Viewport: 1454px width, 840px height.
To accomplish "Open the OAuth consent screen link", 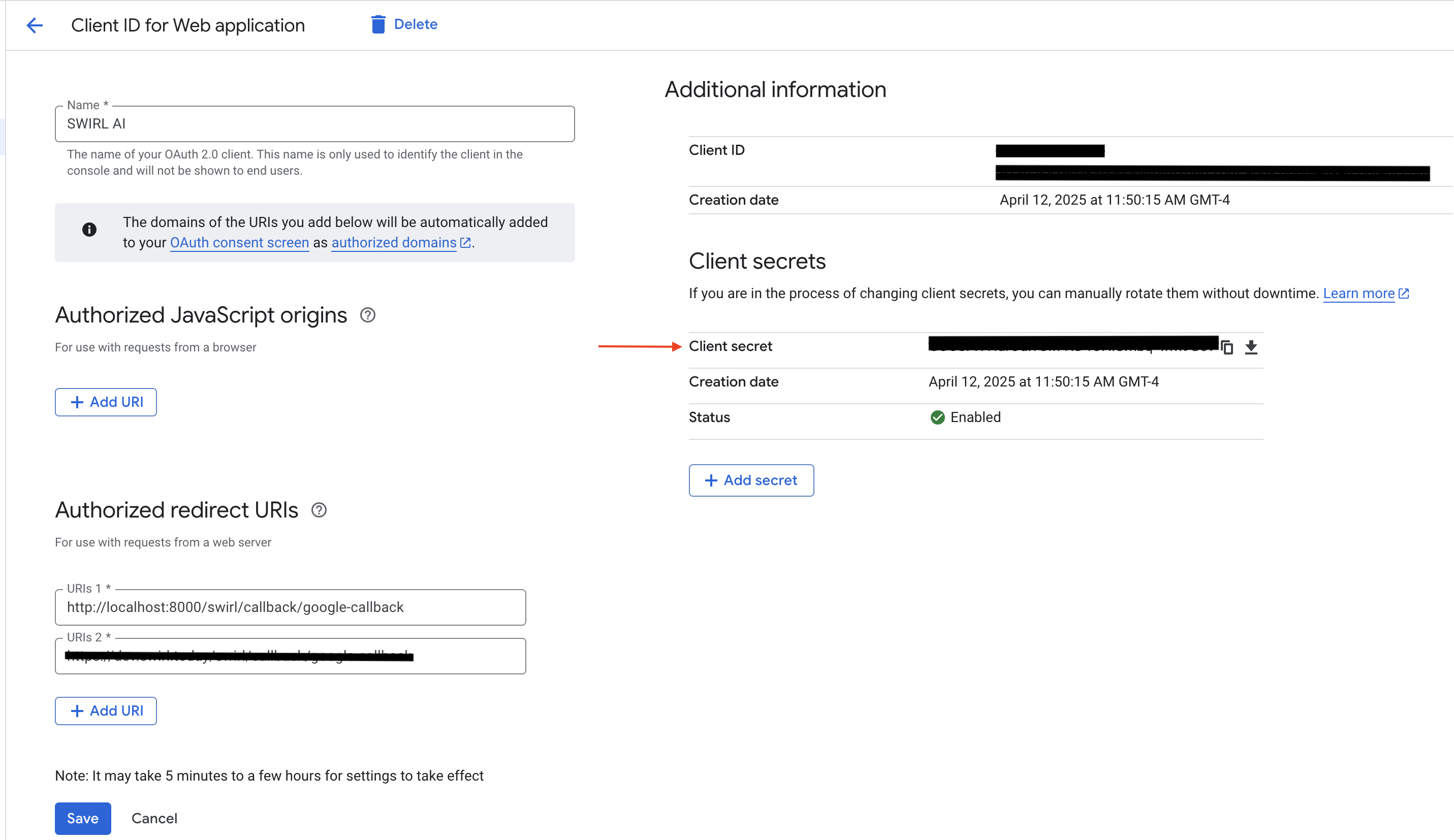I will [x=239, y=243].
